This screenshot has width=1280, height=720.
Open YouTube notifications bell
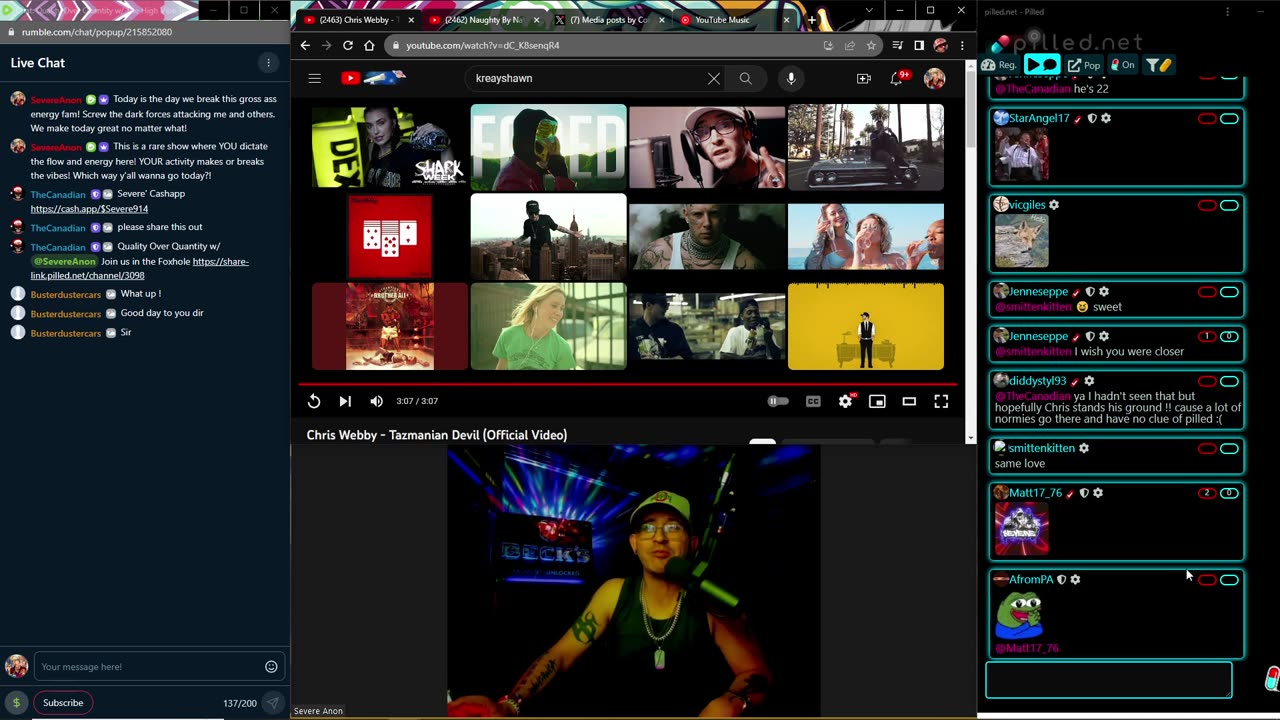click(x=897, y=78)
